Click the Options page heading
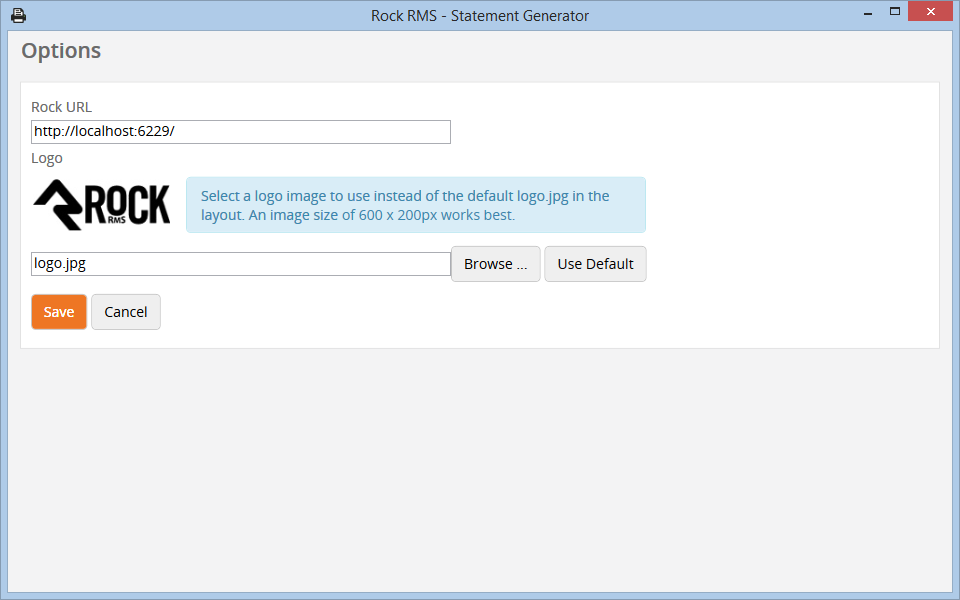This screenshot has width=960, height=600. [x=61, y=51]
